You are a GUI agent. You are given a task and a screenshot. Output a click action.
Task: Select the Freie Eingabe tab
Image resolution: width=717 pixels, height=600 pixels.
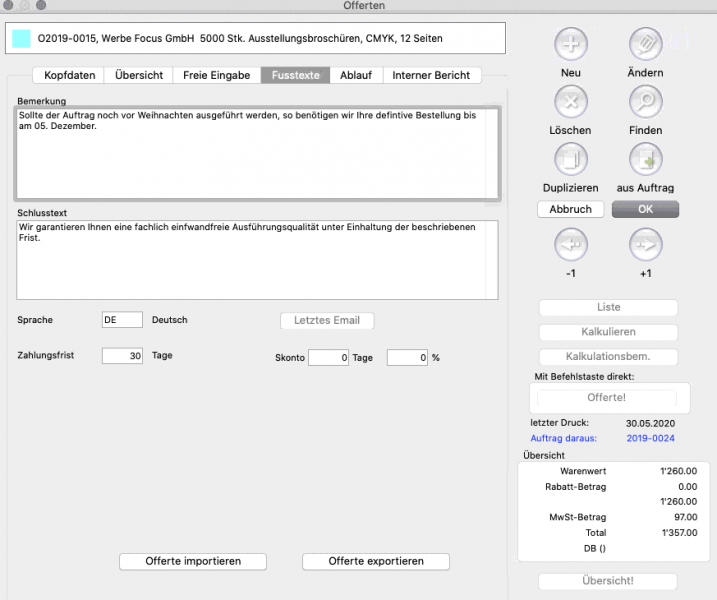(x=216, y=75)
